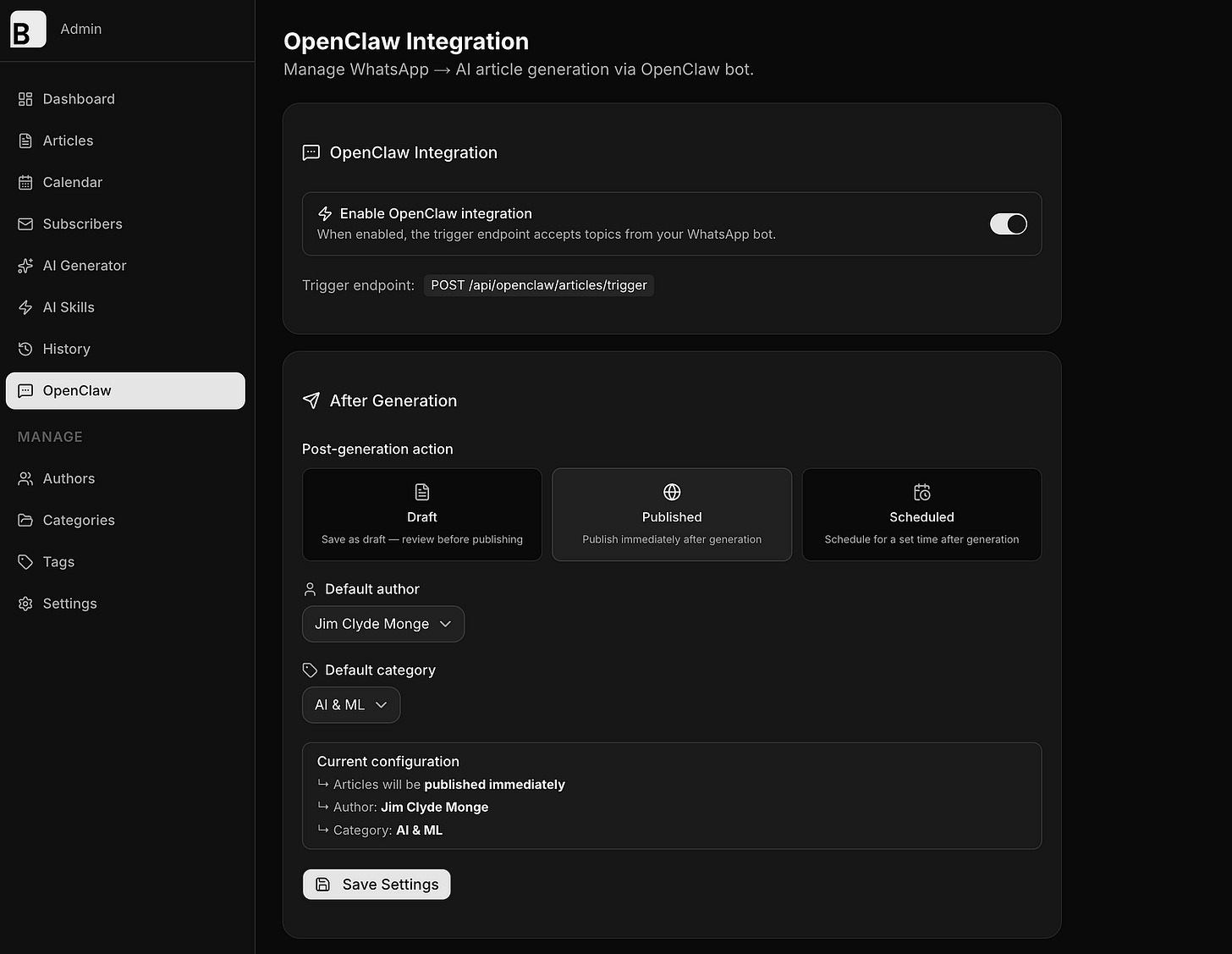Click the 'Post-generation action' label
This screenshot has width=1232, height=954.
tap(377, 449)
